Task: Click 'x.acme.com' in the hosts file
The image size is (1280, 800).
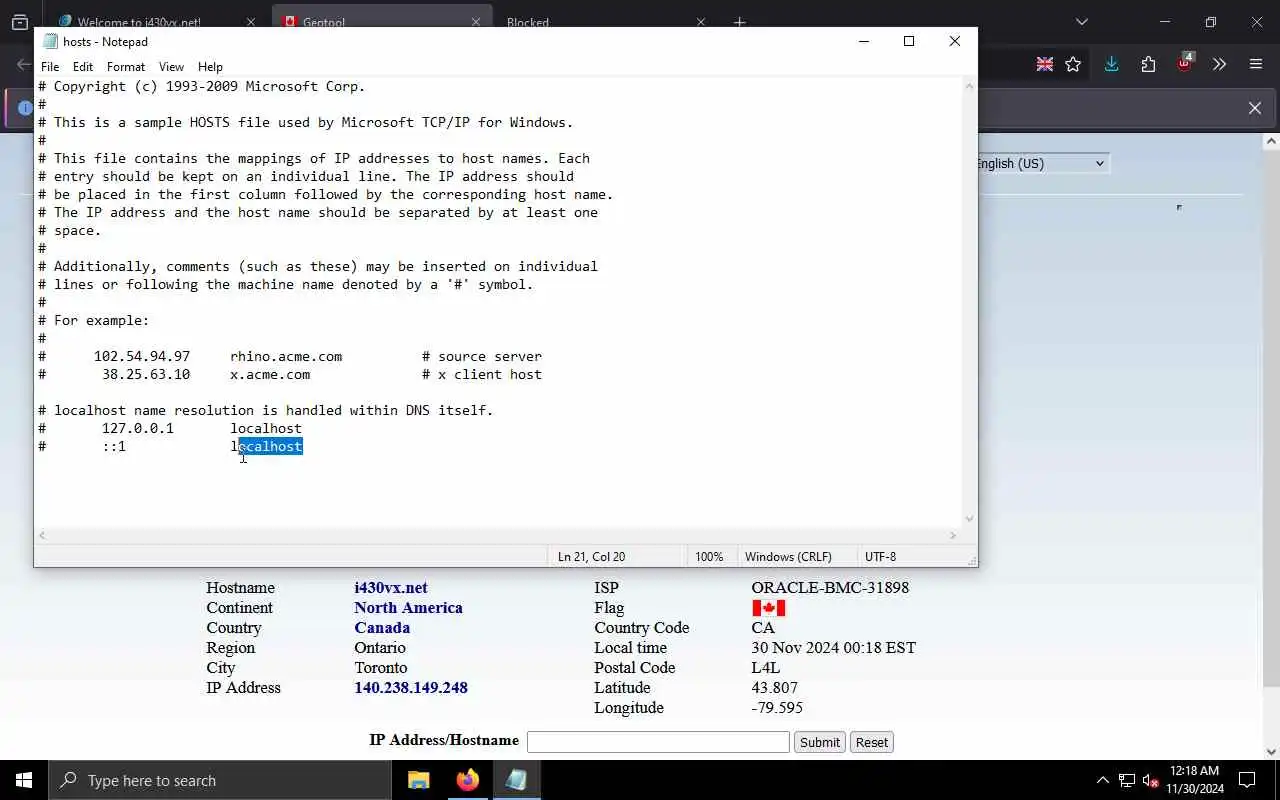Action: tap(270, 374)
